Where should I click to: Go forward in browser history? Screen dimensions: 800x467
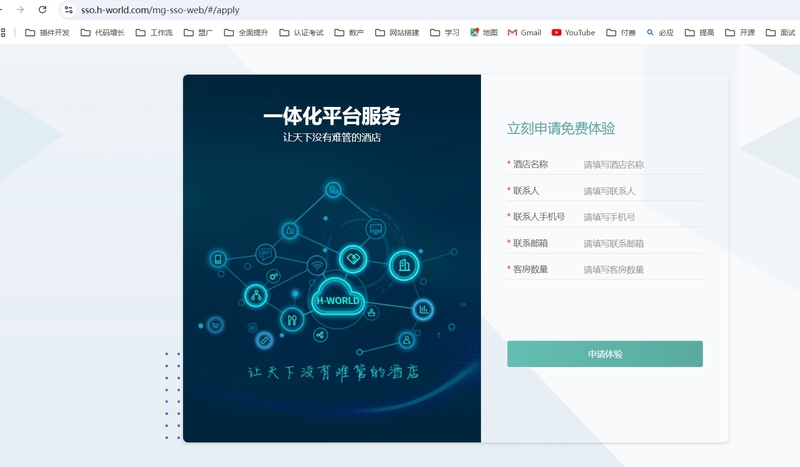pyautogui.click(x=20, y=10)
